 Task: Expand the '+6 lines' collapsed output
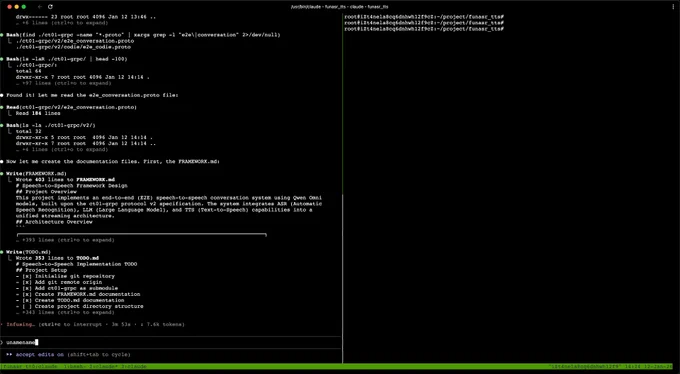pos(62,23)
